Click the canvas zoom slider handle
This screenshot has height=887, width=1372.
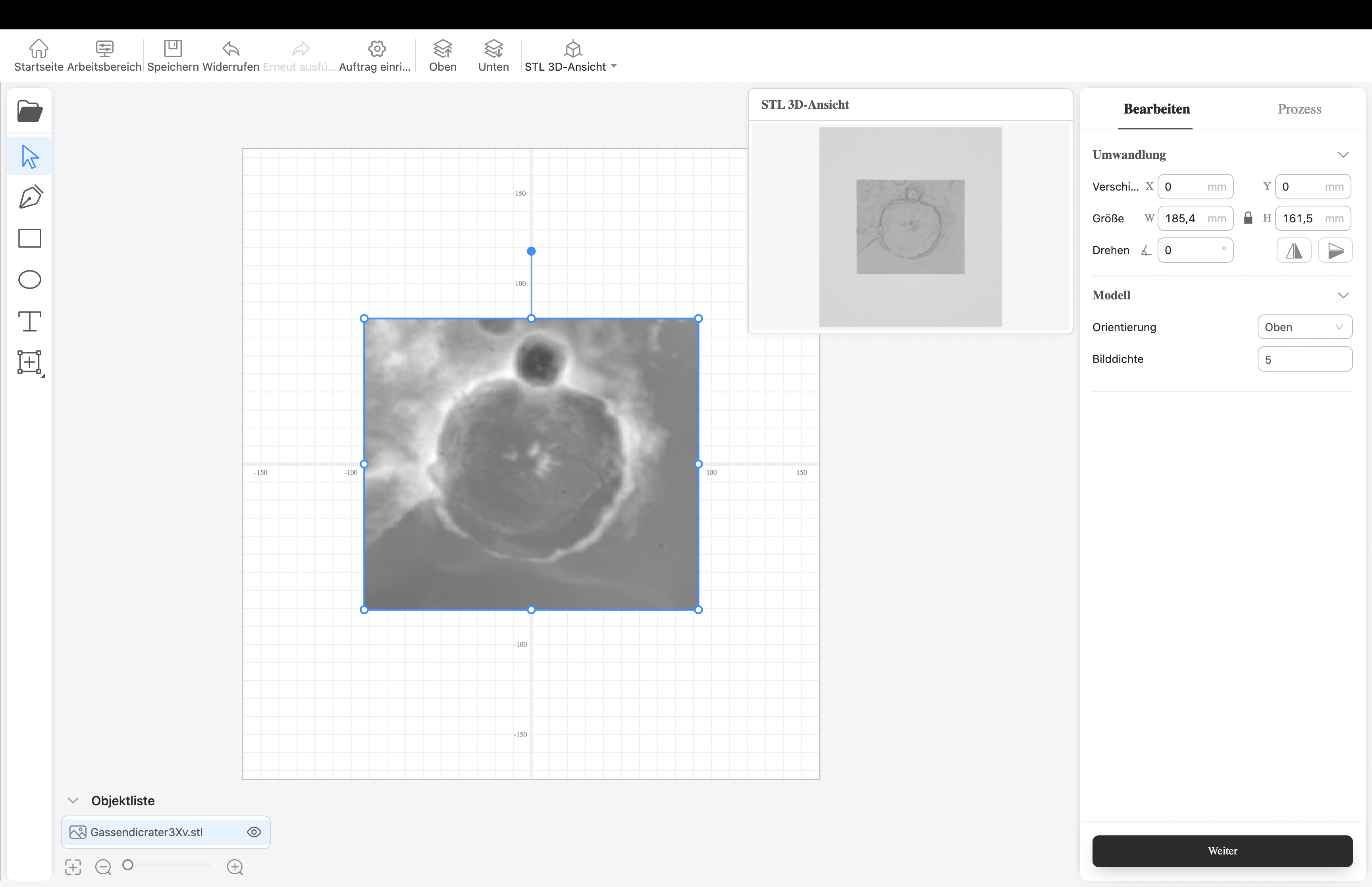[x=128, y=864]
